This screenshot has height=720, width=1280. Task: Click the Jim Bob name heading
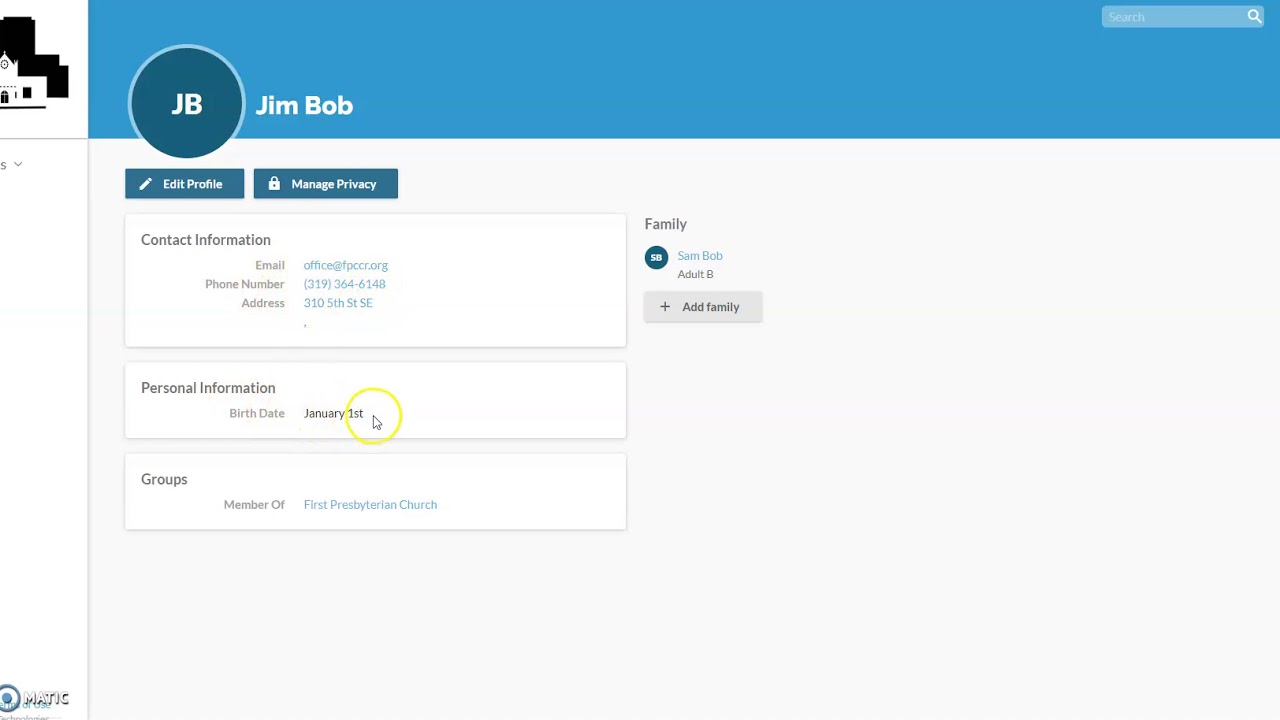point(304,105)
